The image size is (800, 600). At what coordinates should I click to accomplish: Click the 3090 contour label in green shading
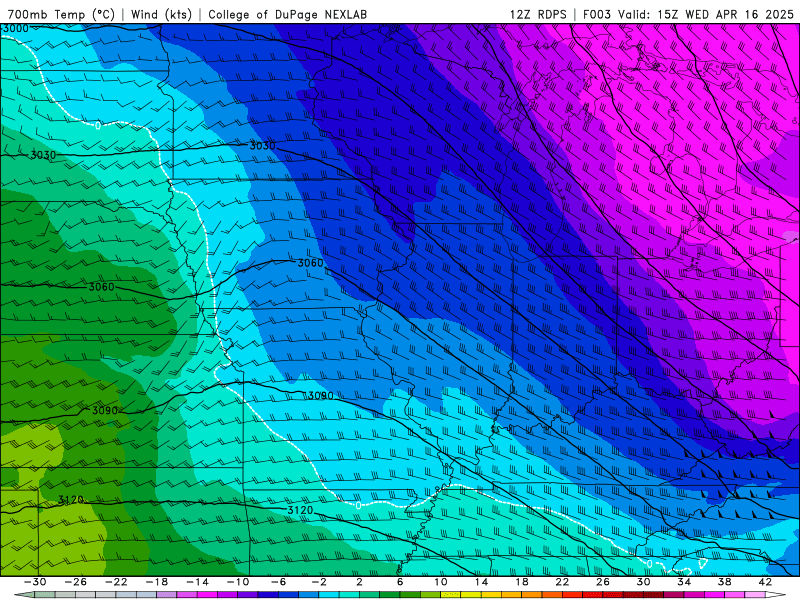[105, 410]
